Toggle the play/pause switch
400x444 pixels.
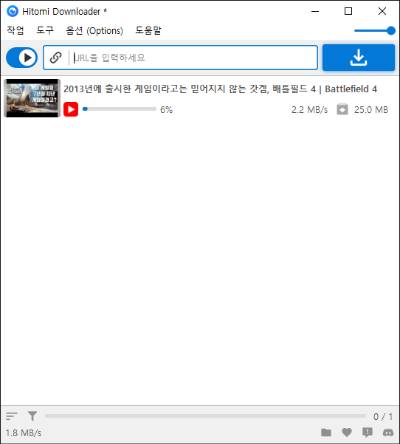(x=22, y=58)
